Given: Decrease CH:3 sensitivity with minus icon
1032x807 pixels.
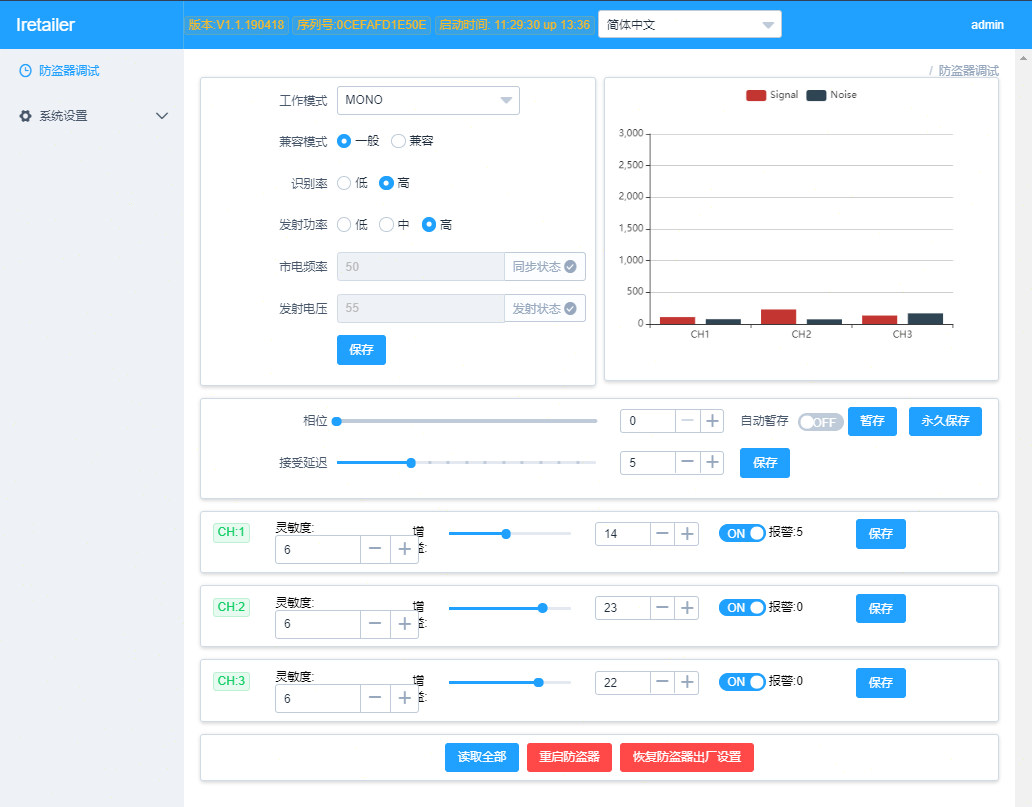Looking at the screenshot, I should click(375, 698).
